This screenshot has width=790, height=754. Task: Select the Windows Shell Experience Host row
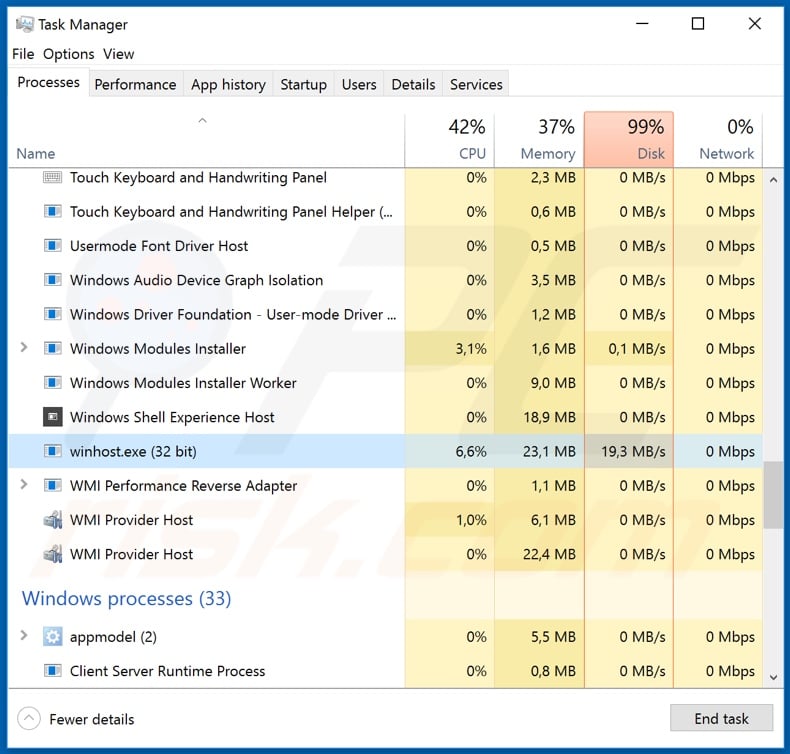click(x=385, y=417)
